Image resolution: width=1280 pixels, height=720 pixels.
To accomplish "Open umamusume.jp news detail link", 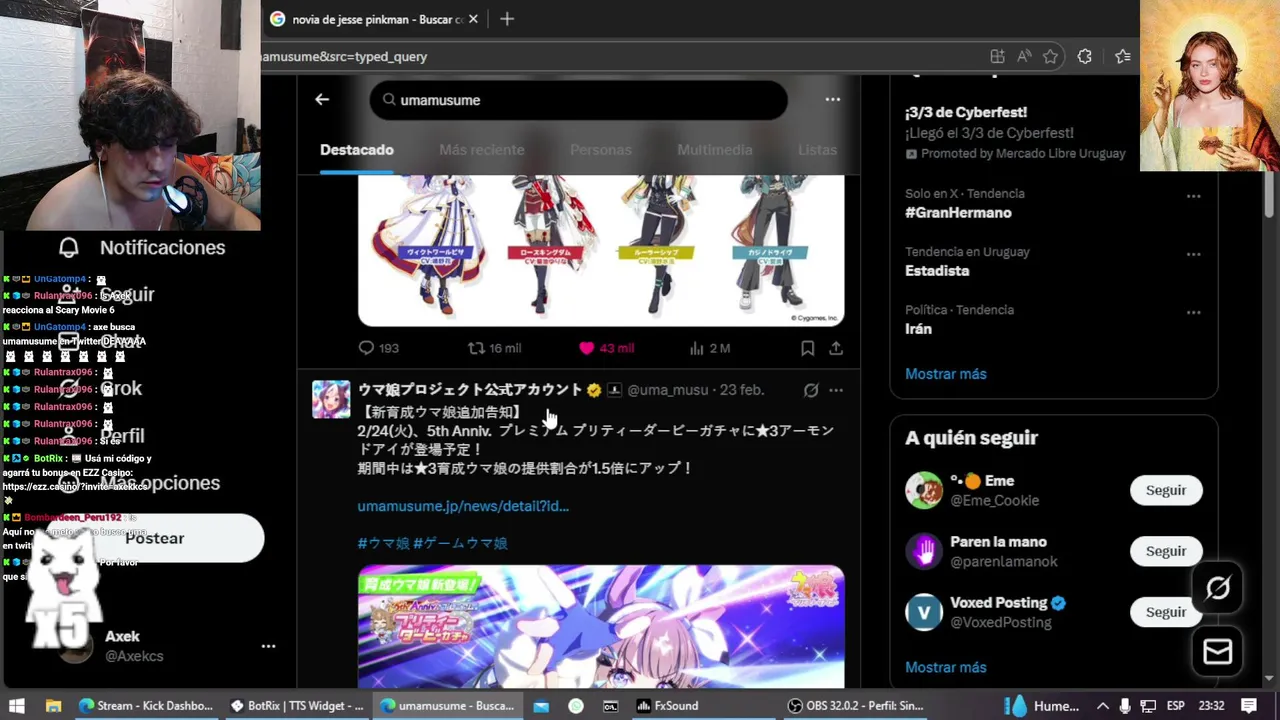I will coord(463,506).
